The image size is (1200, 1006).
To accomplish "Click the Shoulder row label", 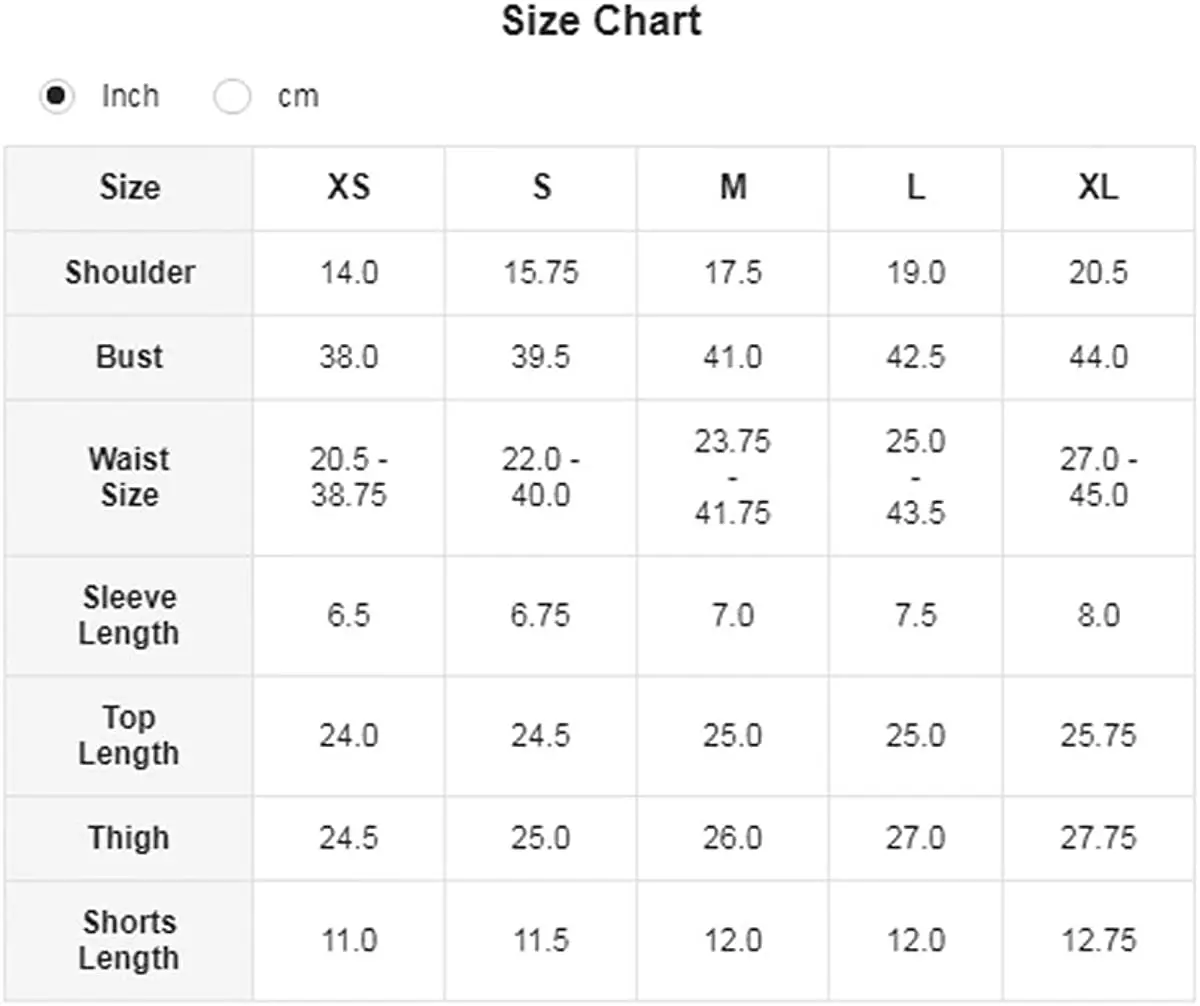I will click(x=129, y=272).
